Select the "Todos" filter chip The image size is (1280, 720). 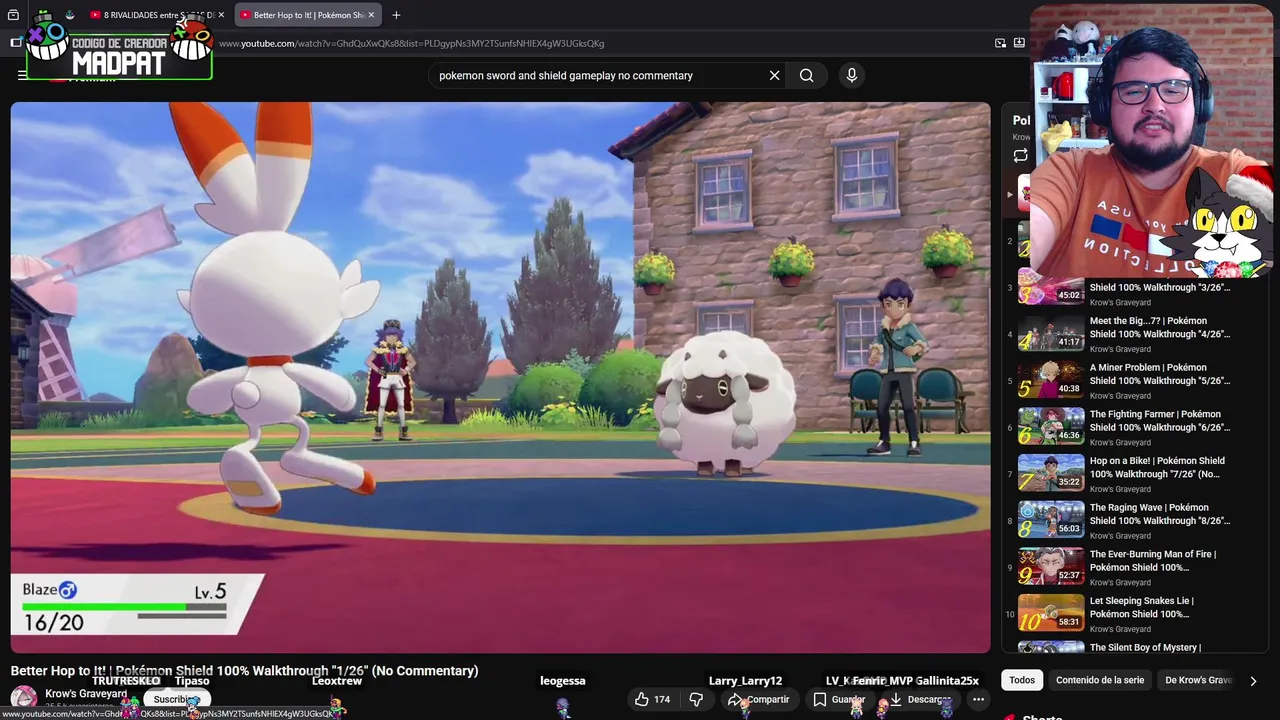point(1022,680)
